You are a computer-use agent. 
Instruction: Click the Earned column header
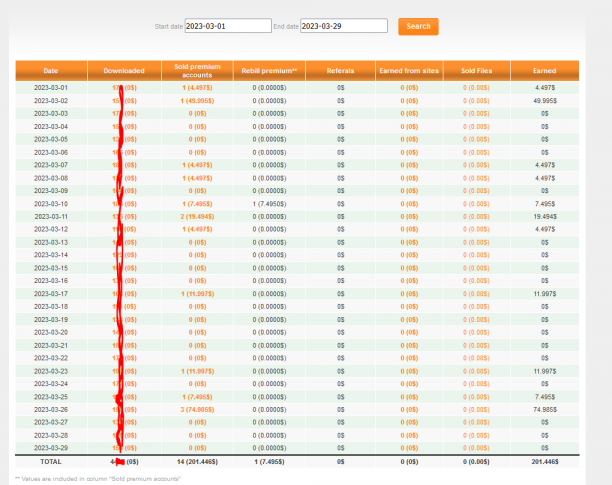point(544,71)
